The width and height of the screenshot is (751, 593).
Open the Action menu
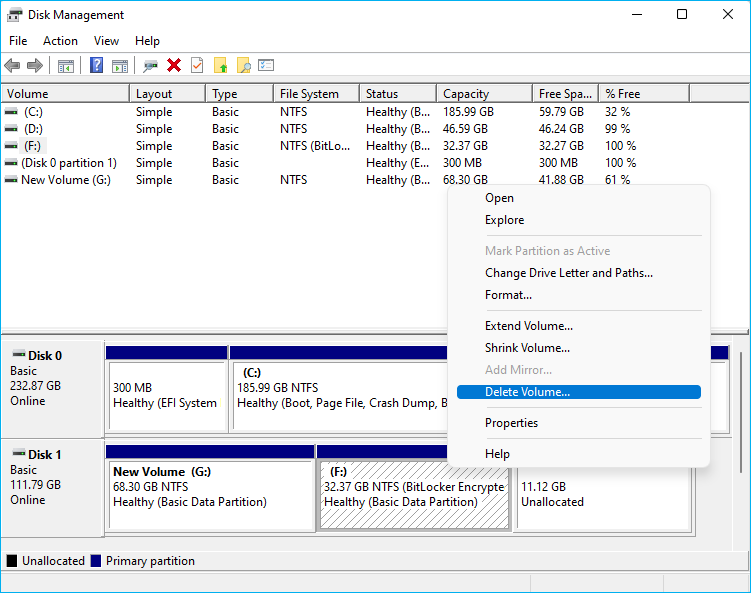pos(60,41)
